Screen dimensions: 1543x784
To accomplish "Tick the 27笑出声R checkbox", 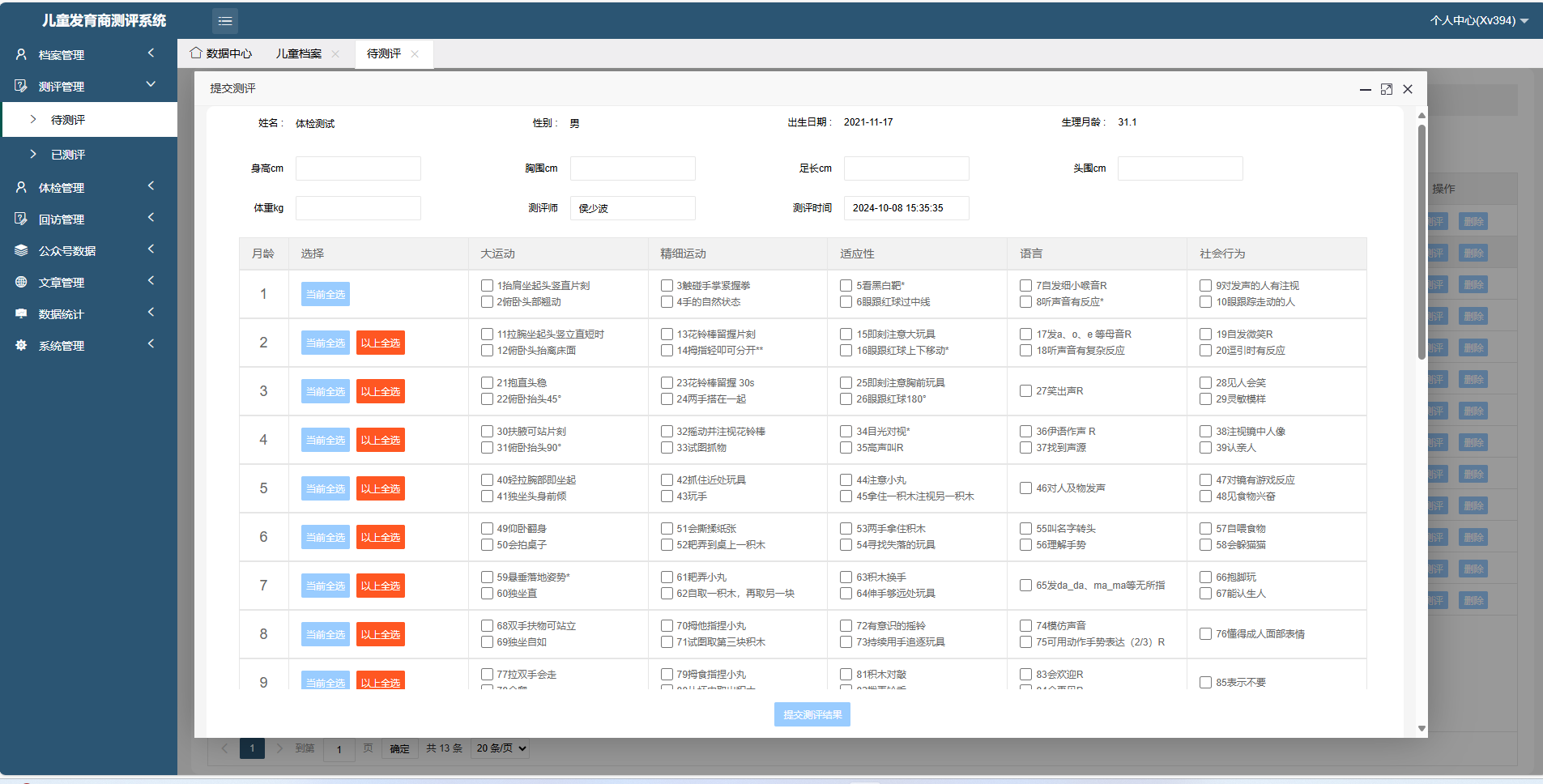I will coord(1025,391).
